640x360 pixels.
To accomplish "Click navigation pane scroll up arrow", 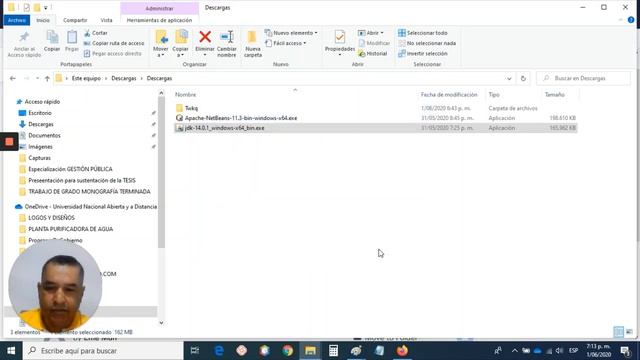I will coord(161,93).
